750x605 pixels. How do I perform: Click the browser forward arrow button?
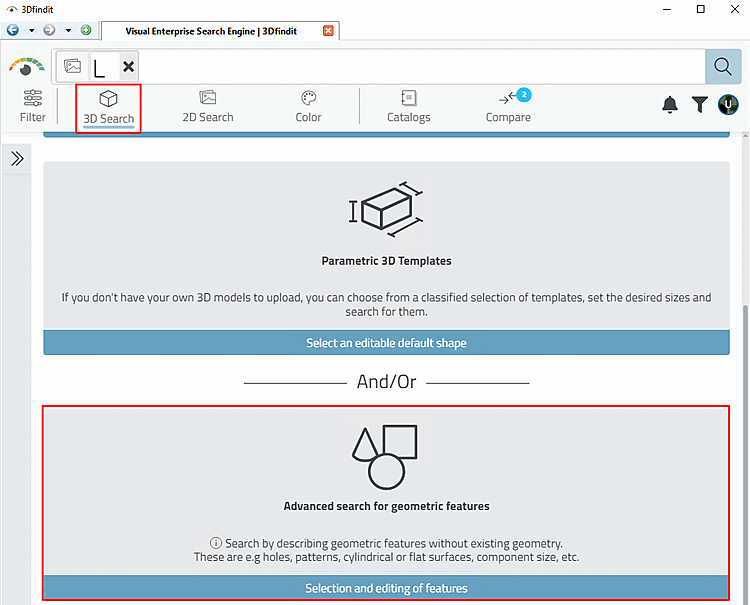[x=49, y=30]
